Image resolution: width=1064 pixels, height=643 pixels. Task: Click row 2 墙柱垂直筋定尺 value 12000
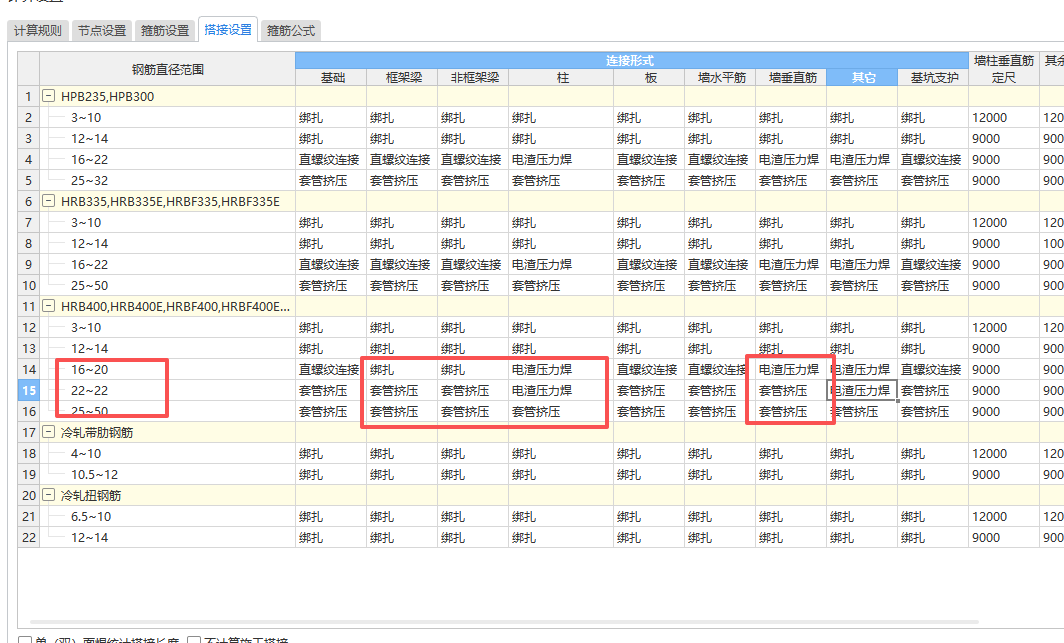point(1004,117)
